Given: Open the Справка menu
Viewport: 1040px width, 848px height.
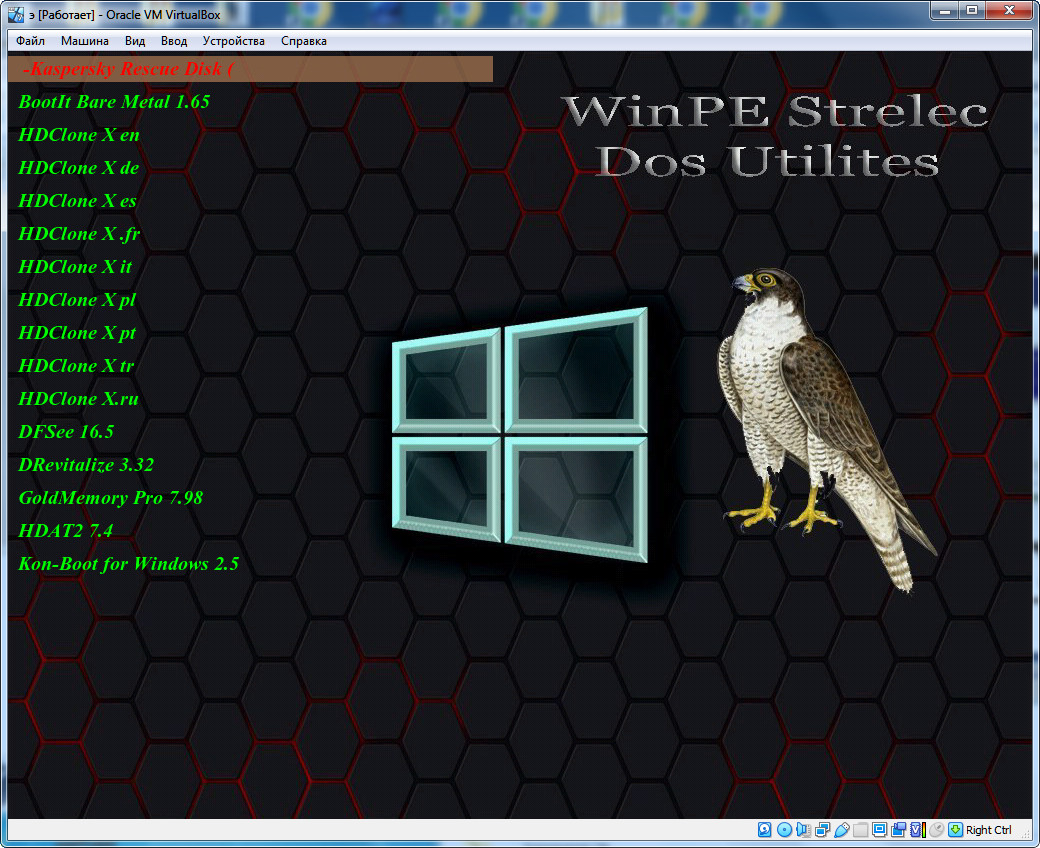Looking at the screenshot, I should (x=304, y=41).
